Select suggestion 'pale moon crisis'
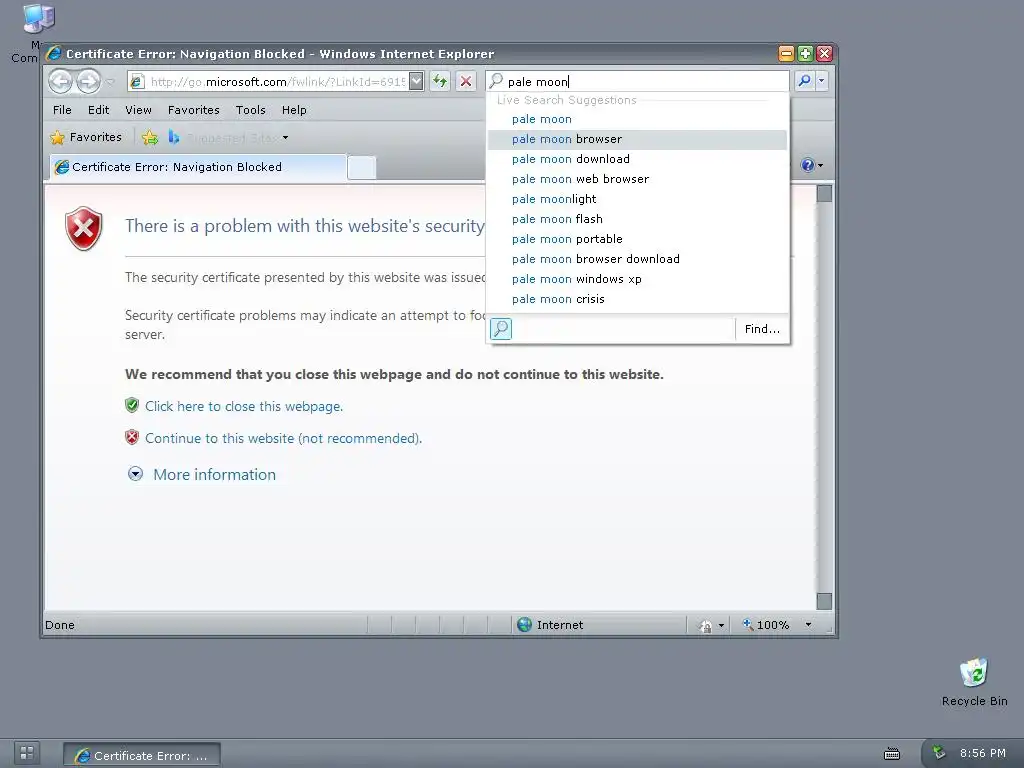1024x768 pixels. [637, 299]
